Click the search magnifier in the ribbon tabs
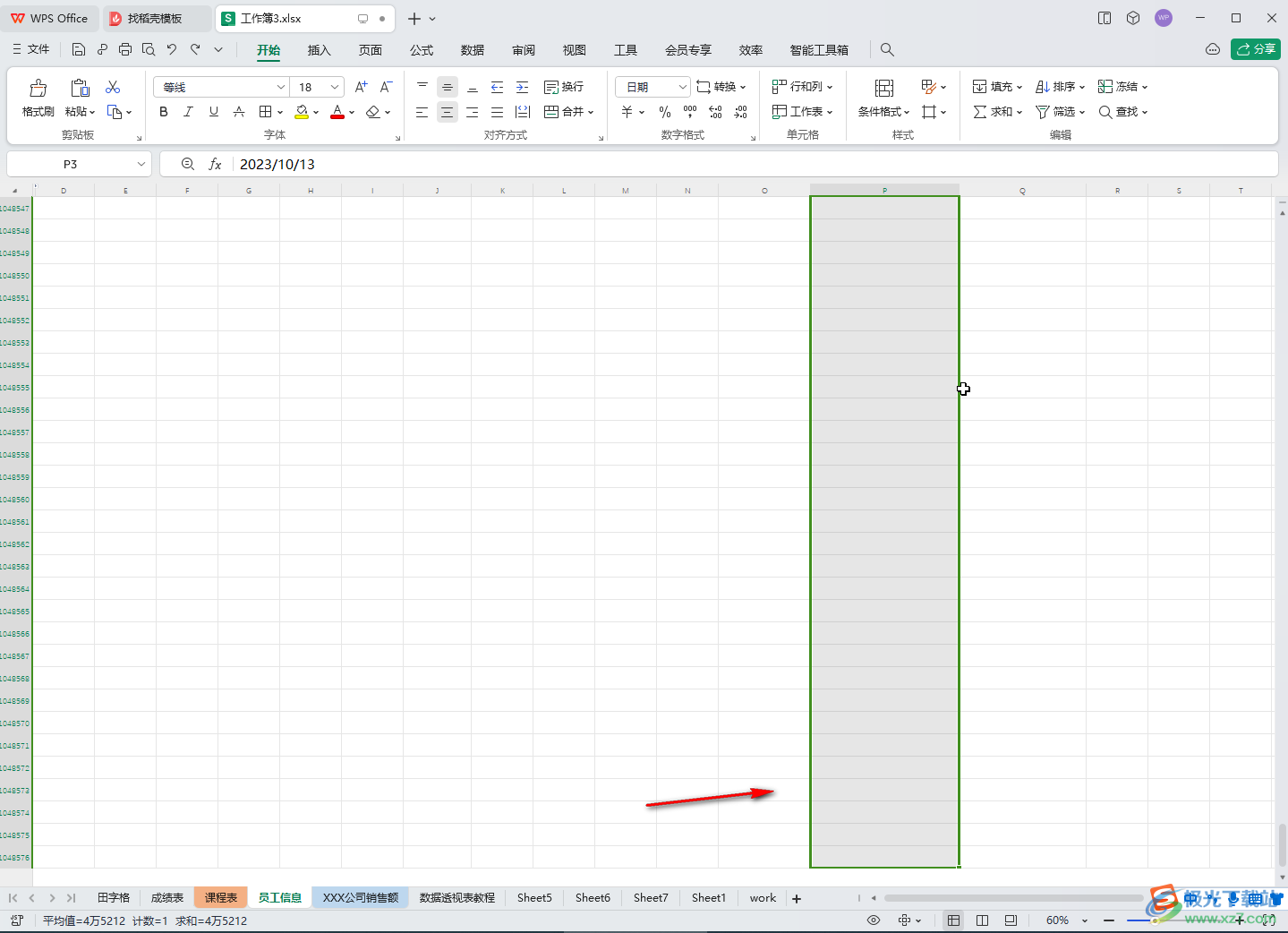Screen dimensions: 1288x933 (x=887, y=50)
